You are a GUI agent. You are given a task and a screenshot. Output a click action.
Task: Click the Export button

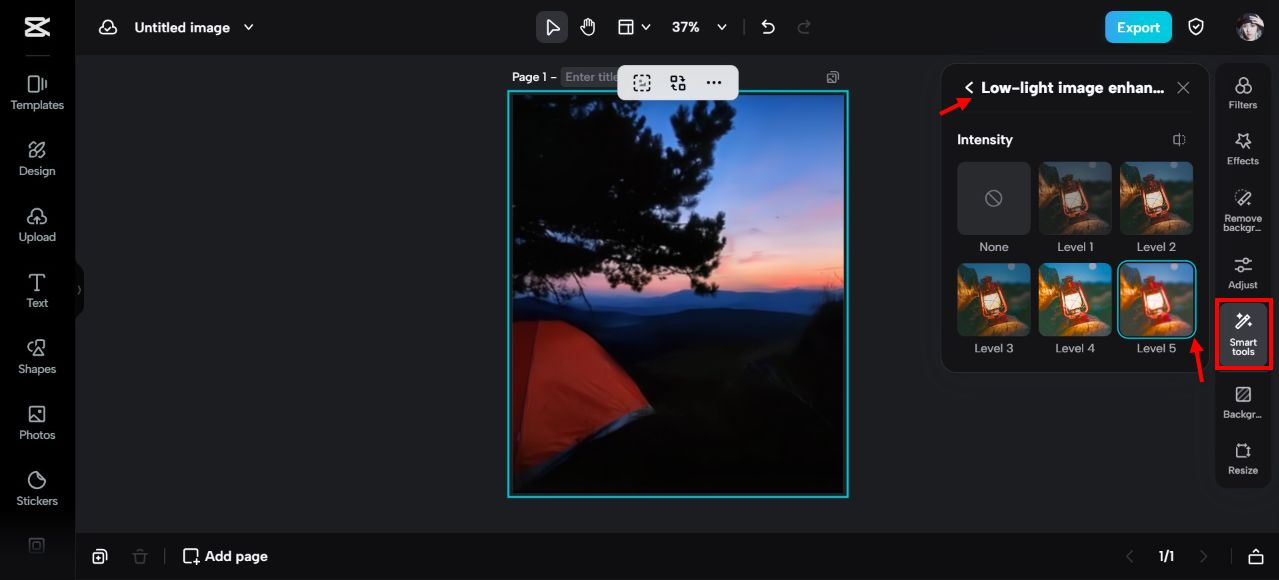[x=1138, y=28]
